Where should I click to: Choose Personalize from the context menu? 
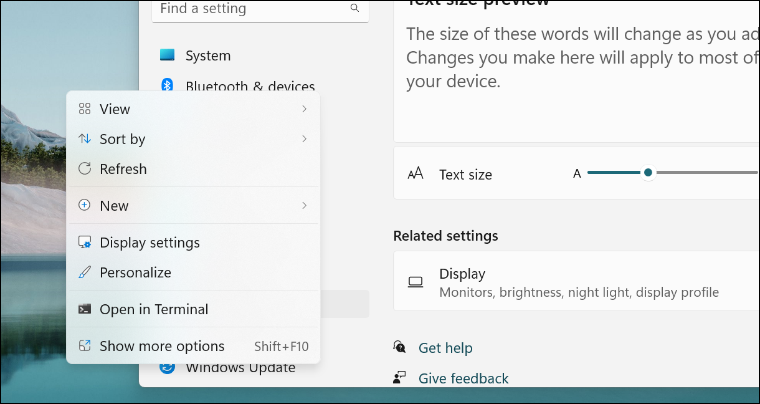coord(135,273)
